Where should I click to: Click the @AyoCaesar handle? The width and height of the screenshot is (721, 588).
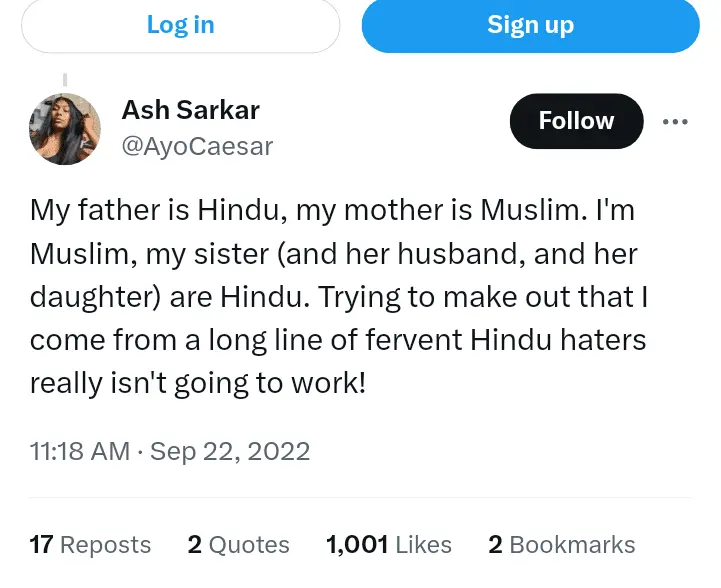197,147
